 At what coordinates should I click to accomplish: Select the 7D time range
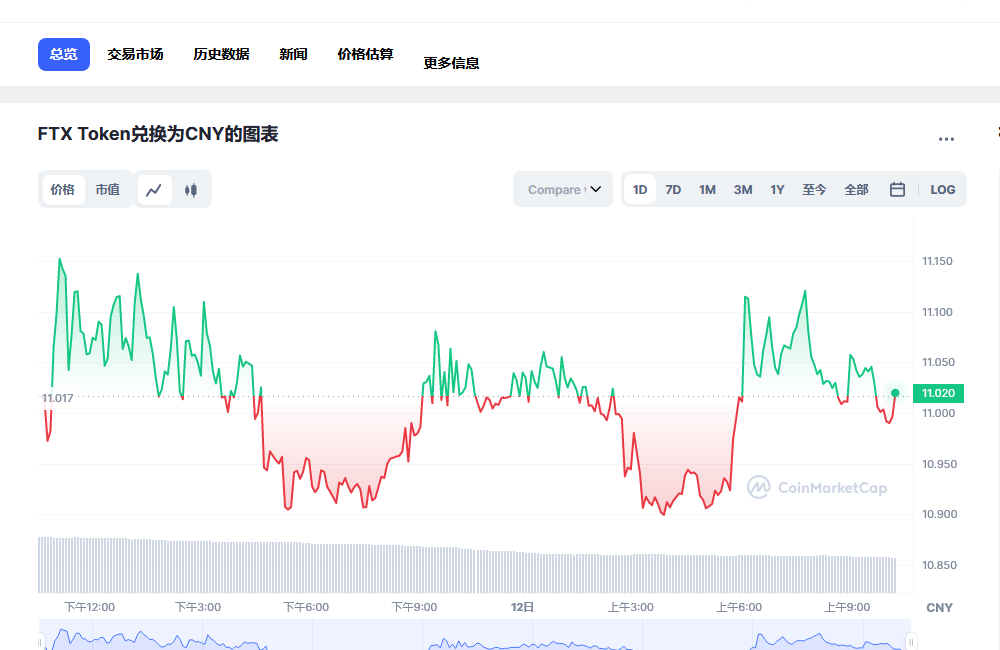tap(673, 189)
